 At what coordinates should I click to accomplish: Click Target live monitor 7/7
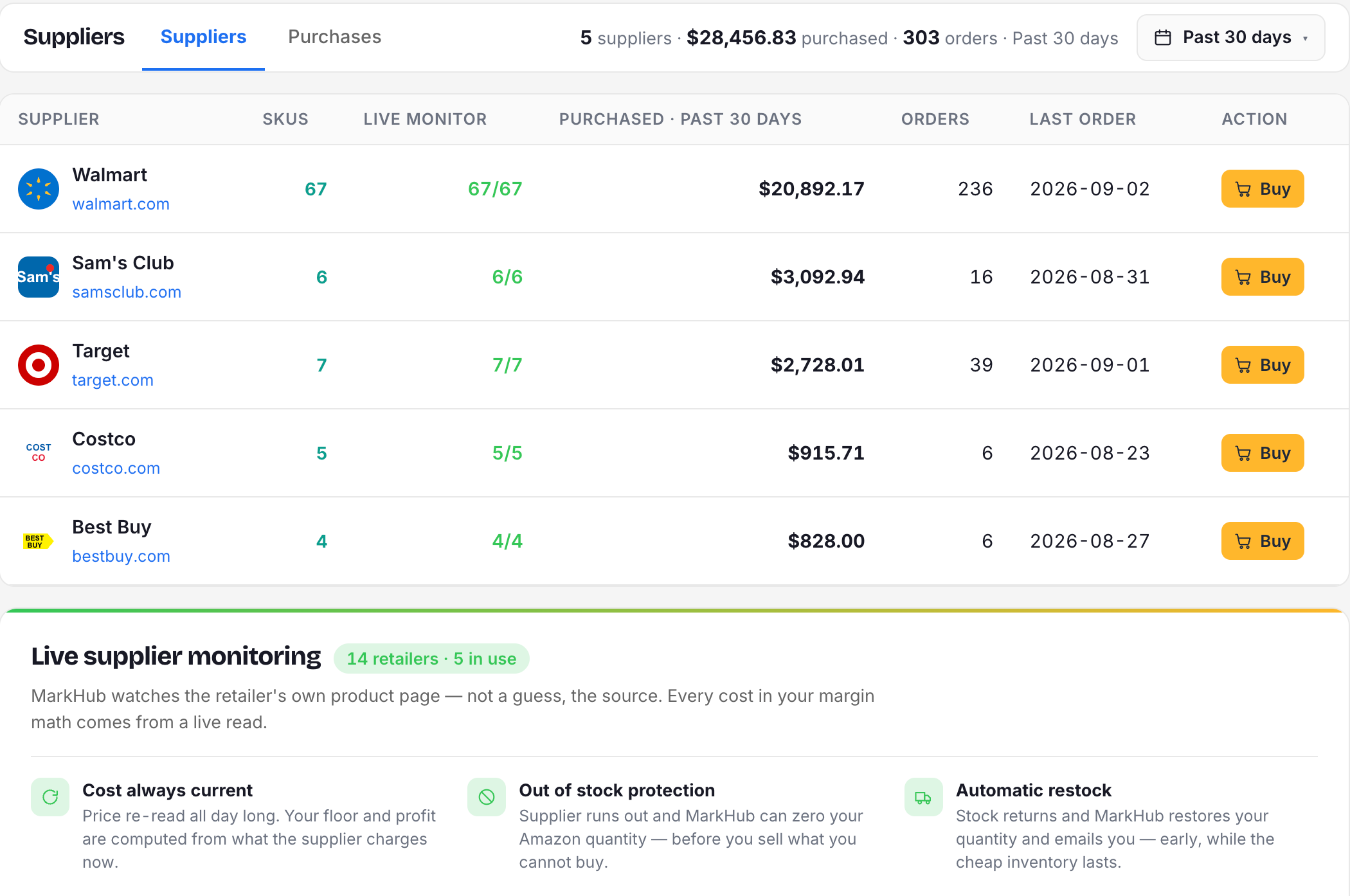pyautogui.click(x=507, y=365)
